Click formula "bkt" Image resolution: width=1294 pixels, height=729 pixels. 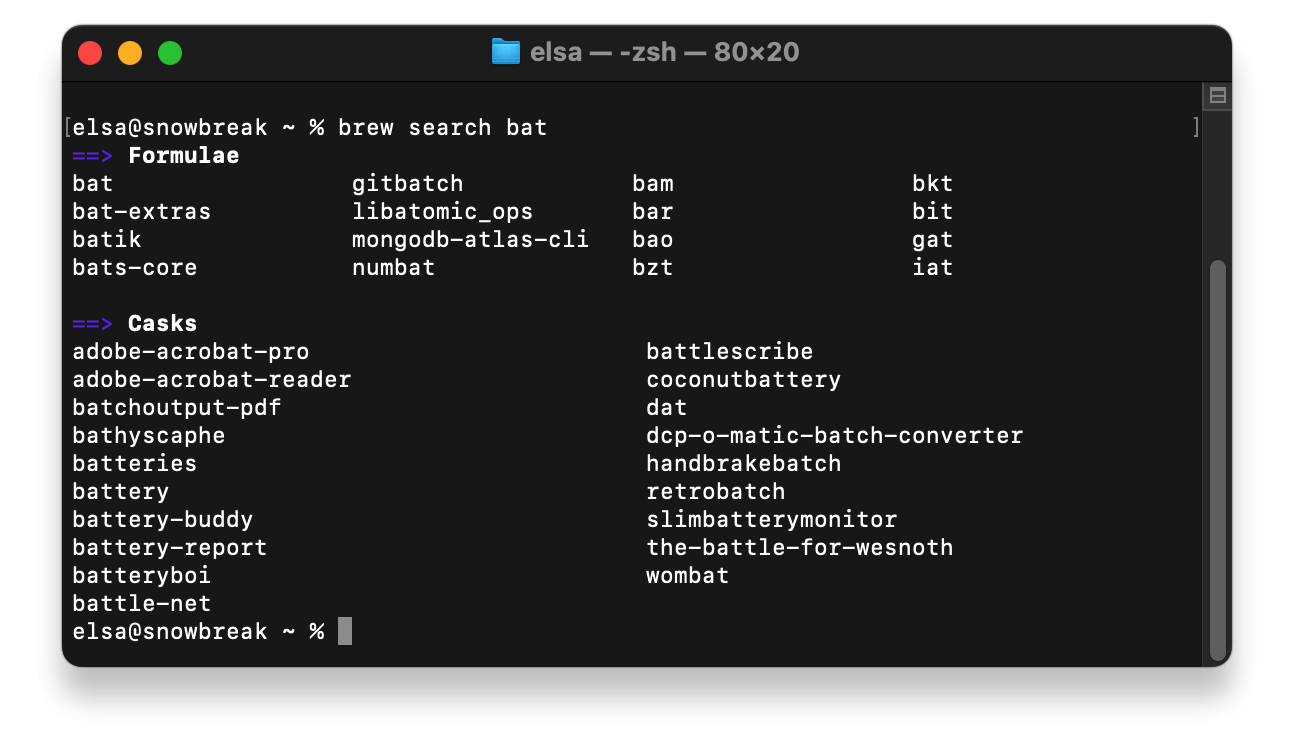933,184
